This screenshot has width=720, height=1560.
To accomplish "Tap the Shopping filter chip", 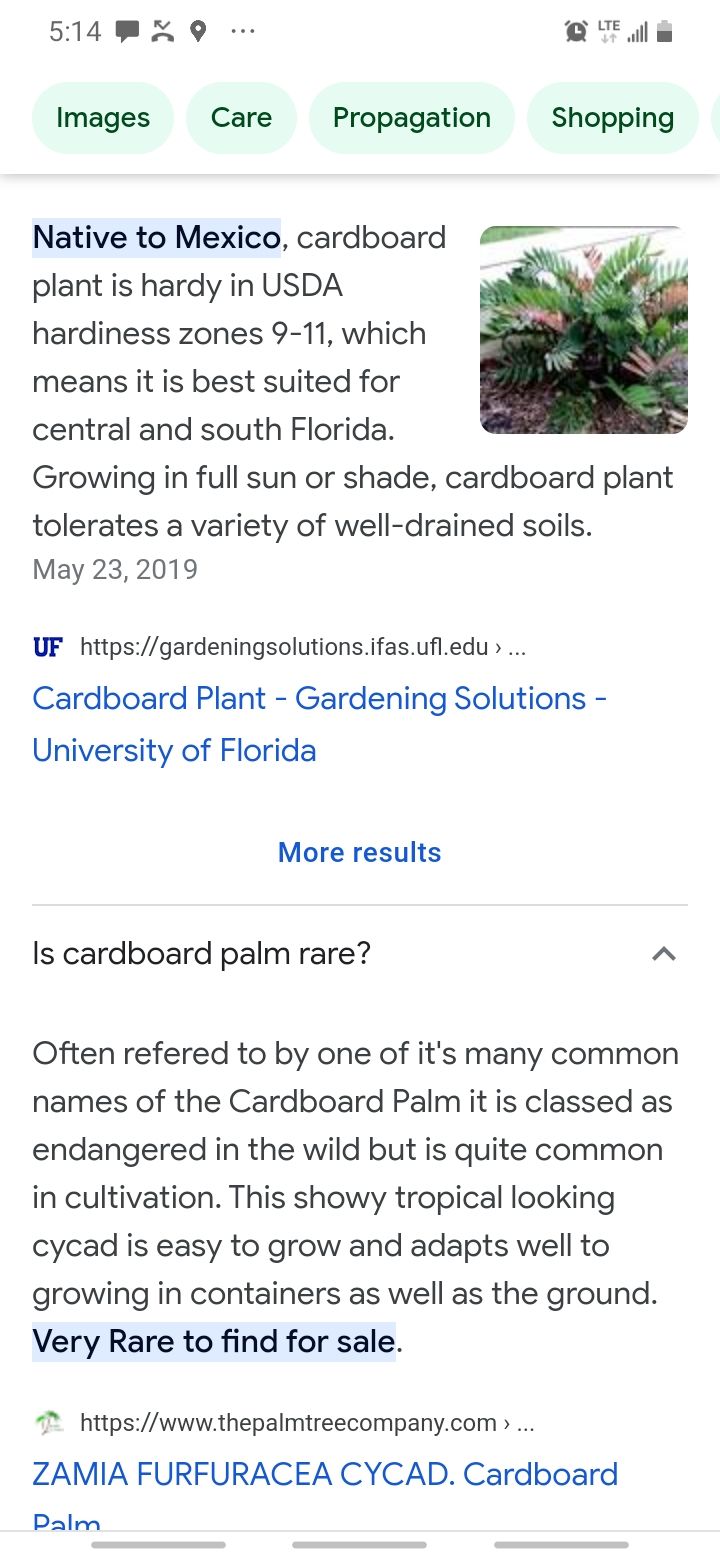I will click(612, 118).
